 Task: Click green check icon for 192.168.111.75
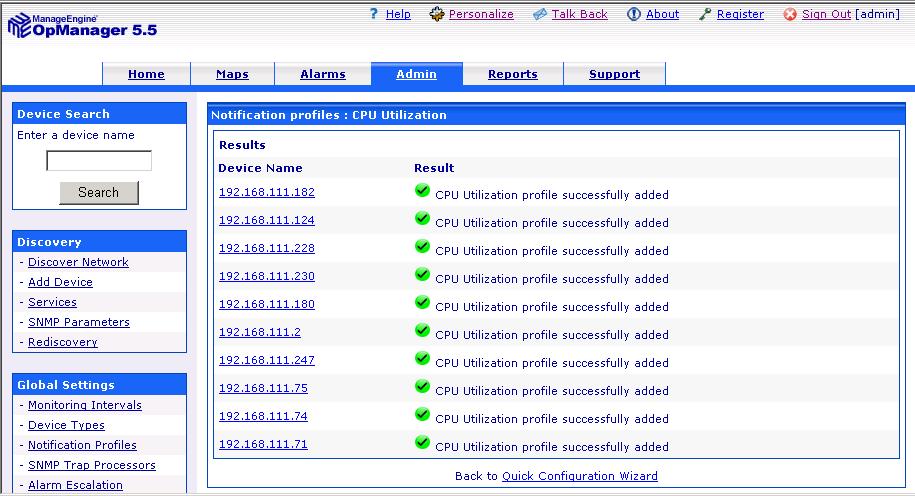pos(422,386)
